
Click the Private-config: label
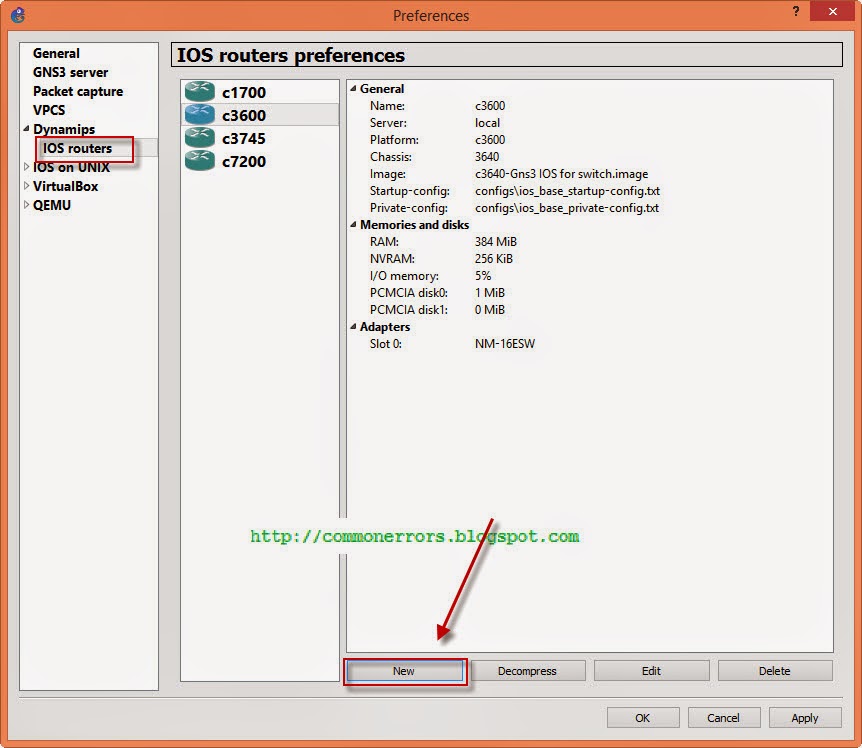408,208
